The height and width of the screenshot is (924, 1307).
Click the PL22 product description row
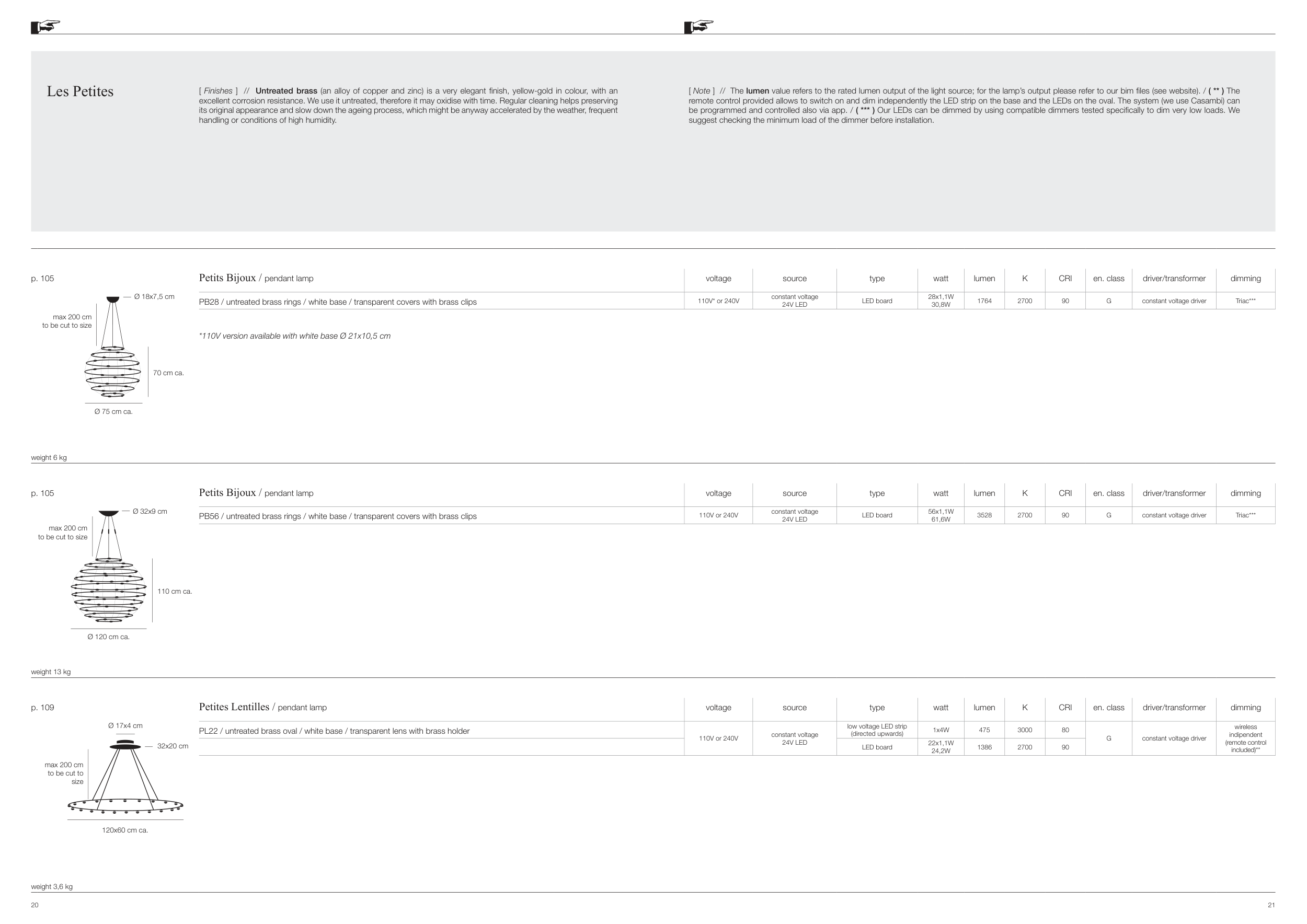(x=334, y=731)
